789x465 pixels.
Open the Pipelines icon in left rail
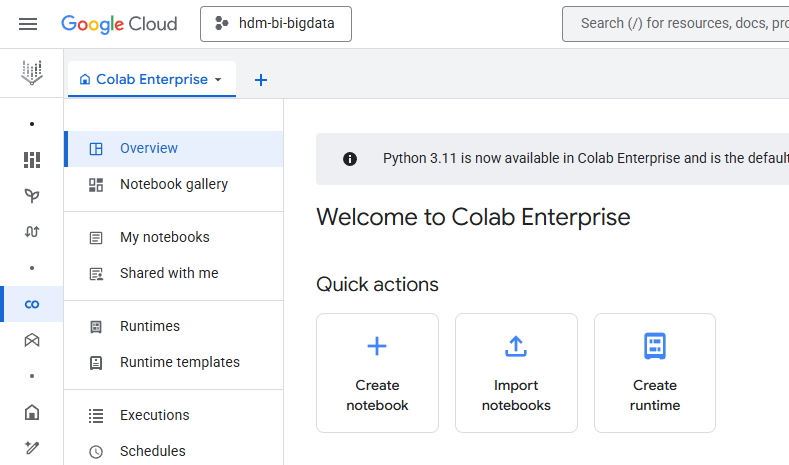(32, 231)
